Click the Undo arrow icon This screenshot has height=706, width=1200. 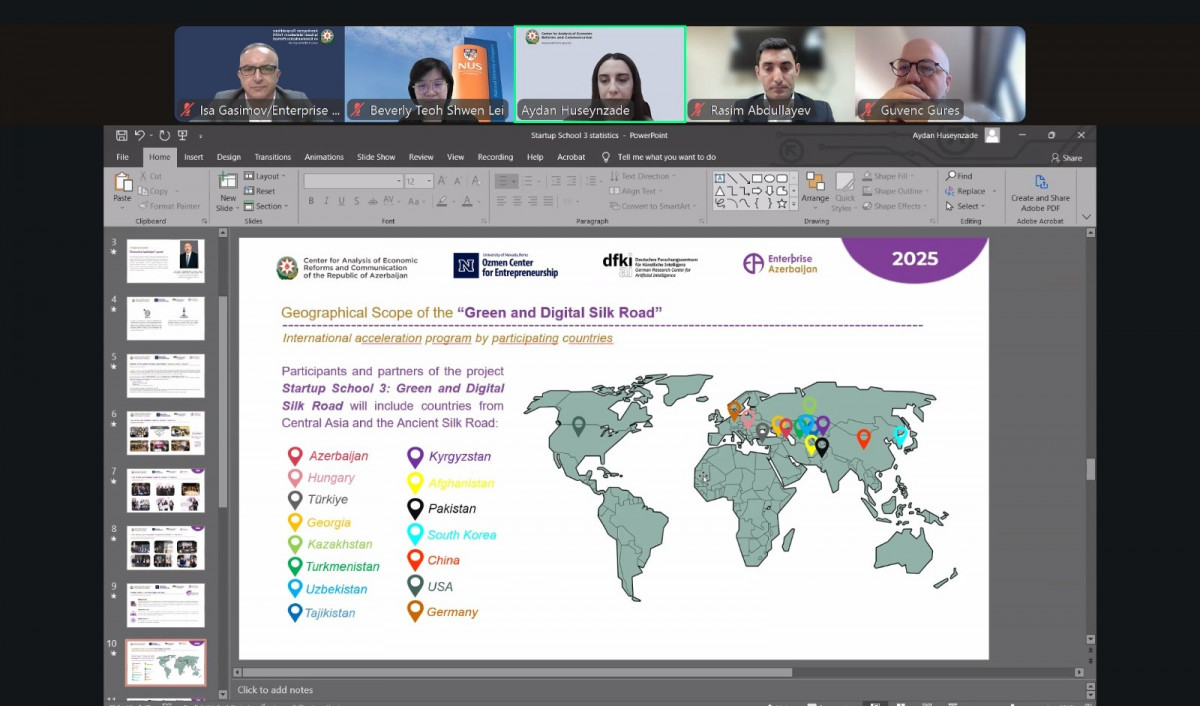point(140,135)
